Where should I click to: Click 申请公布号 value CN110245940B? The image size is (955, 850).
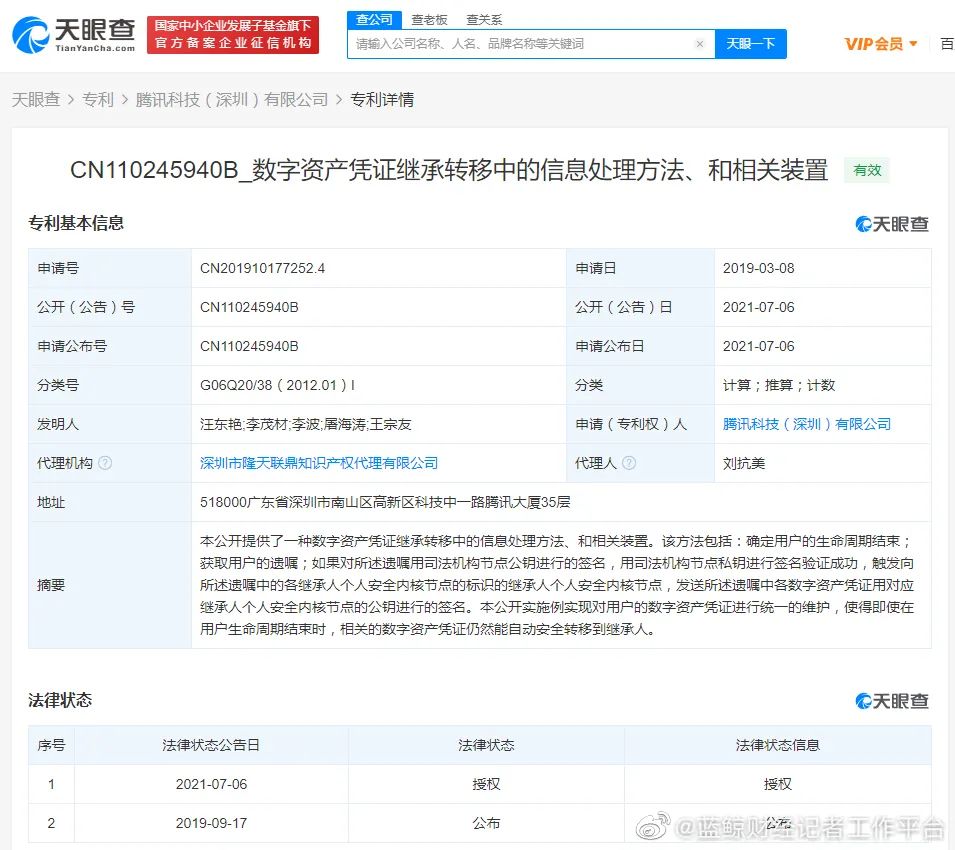click(x=249, y=346)
